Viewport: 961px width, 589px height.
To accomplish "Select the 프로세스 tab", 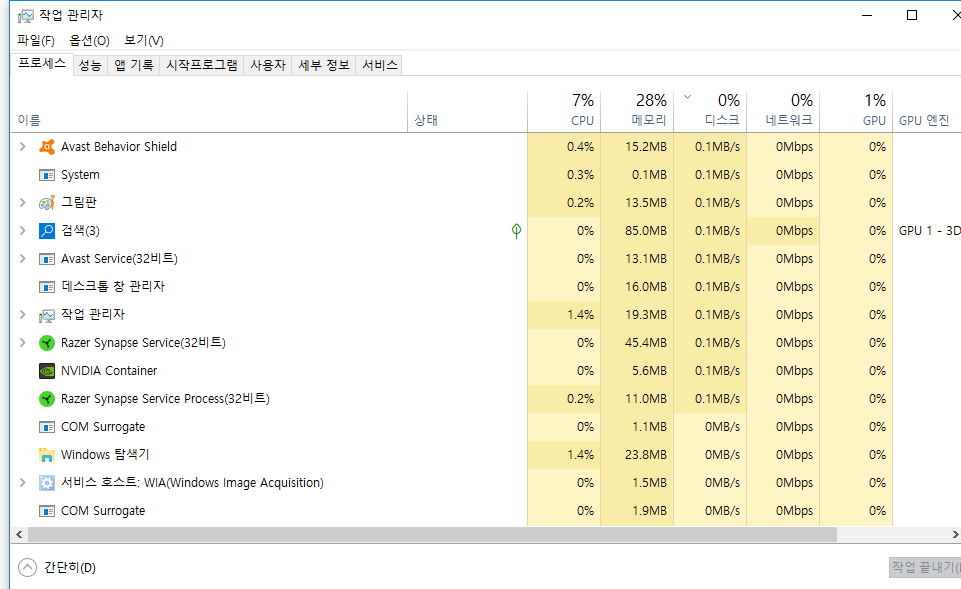I will tap(42, 64).
